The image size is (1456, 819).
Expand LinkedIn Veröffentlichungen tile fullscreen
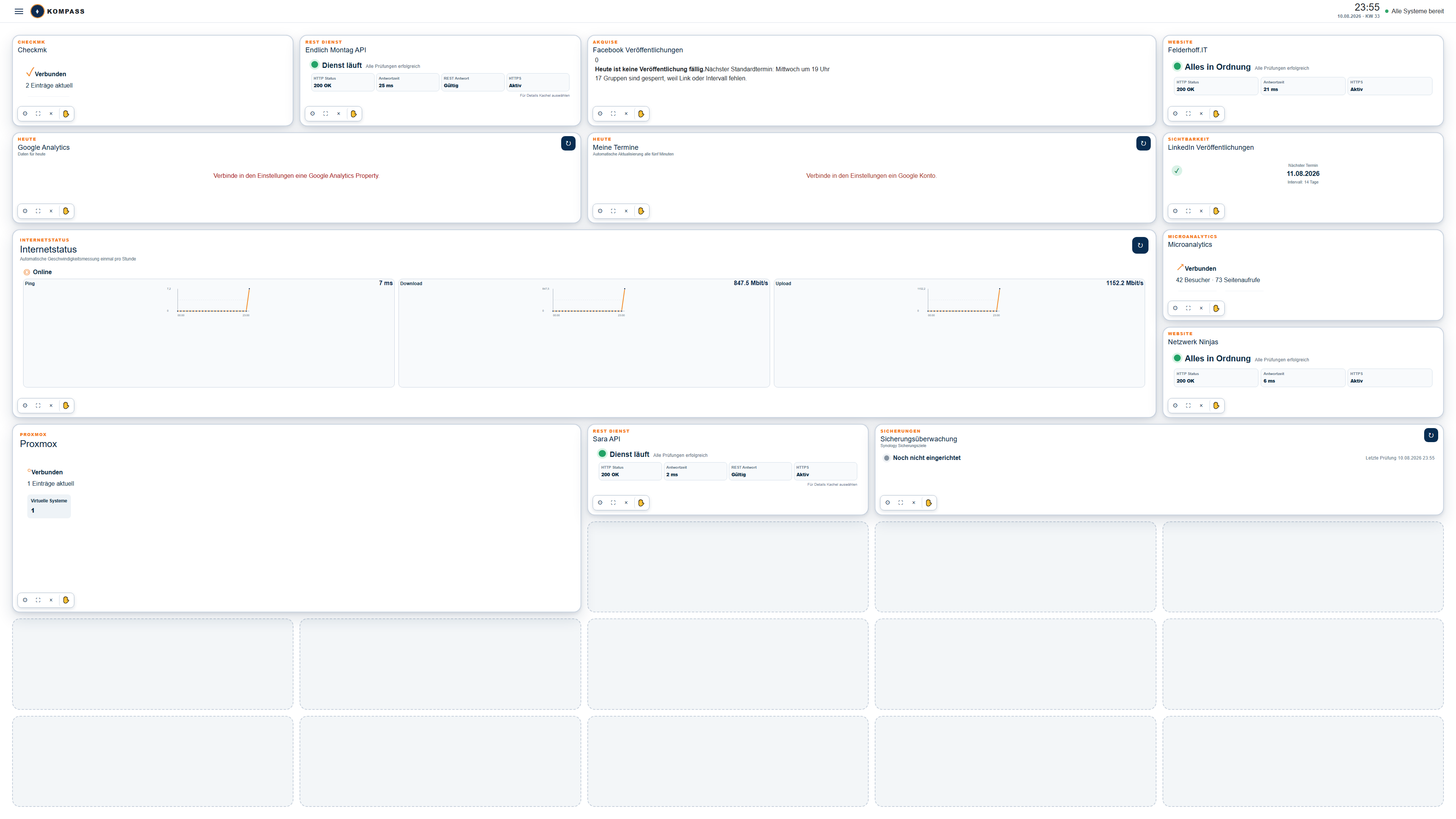pyautogui.click(x=1188, y=211)
